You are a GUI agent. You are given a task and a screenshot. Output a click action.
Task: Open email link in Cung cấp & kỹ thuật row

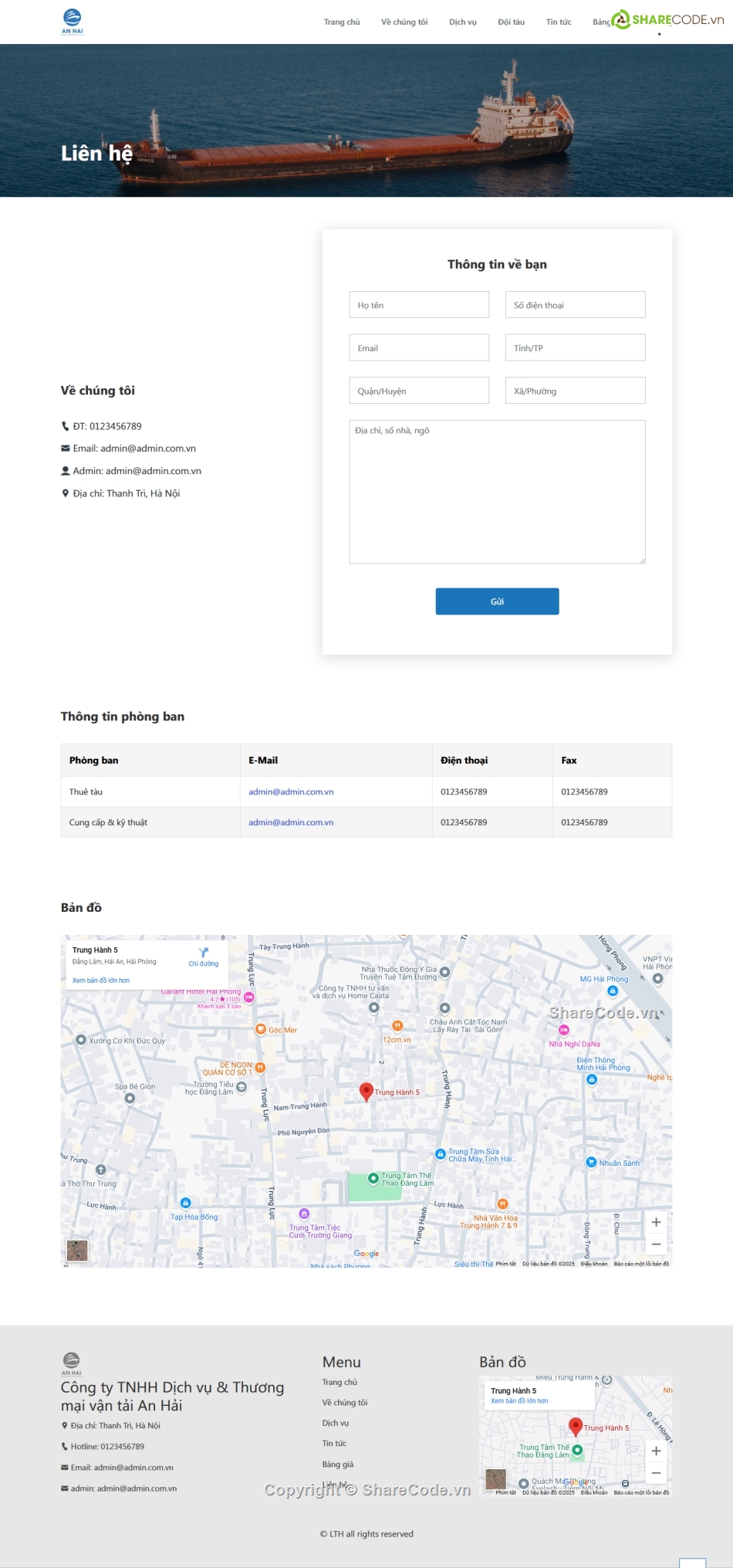(x=291, y=823)
